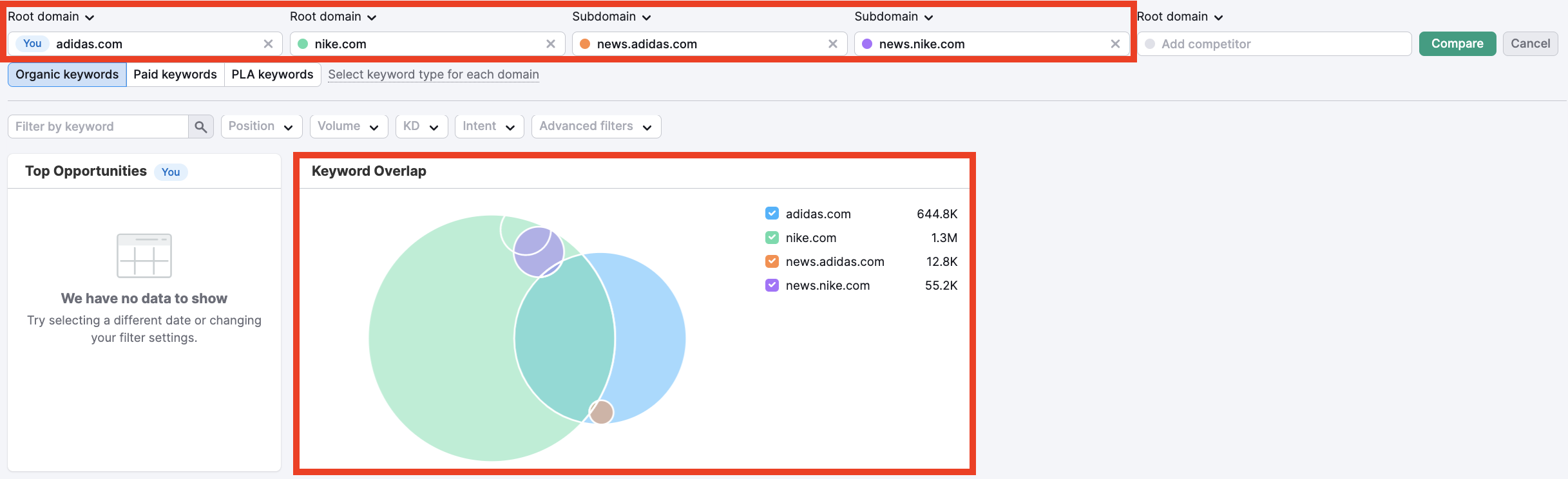Select the PLA keywords tab
1568x479 pixels.
pos(272,75)
